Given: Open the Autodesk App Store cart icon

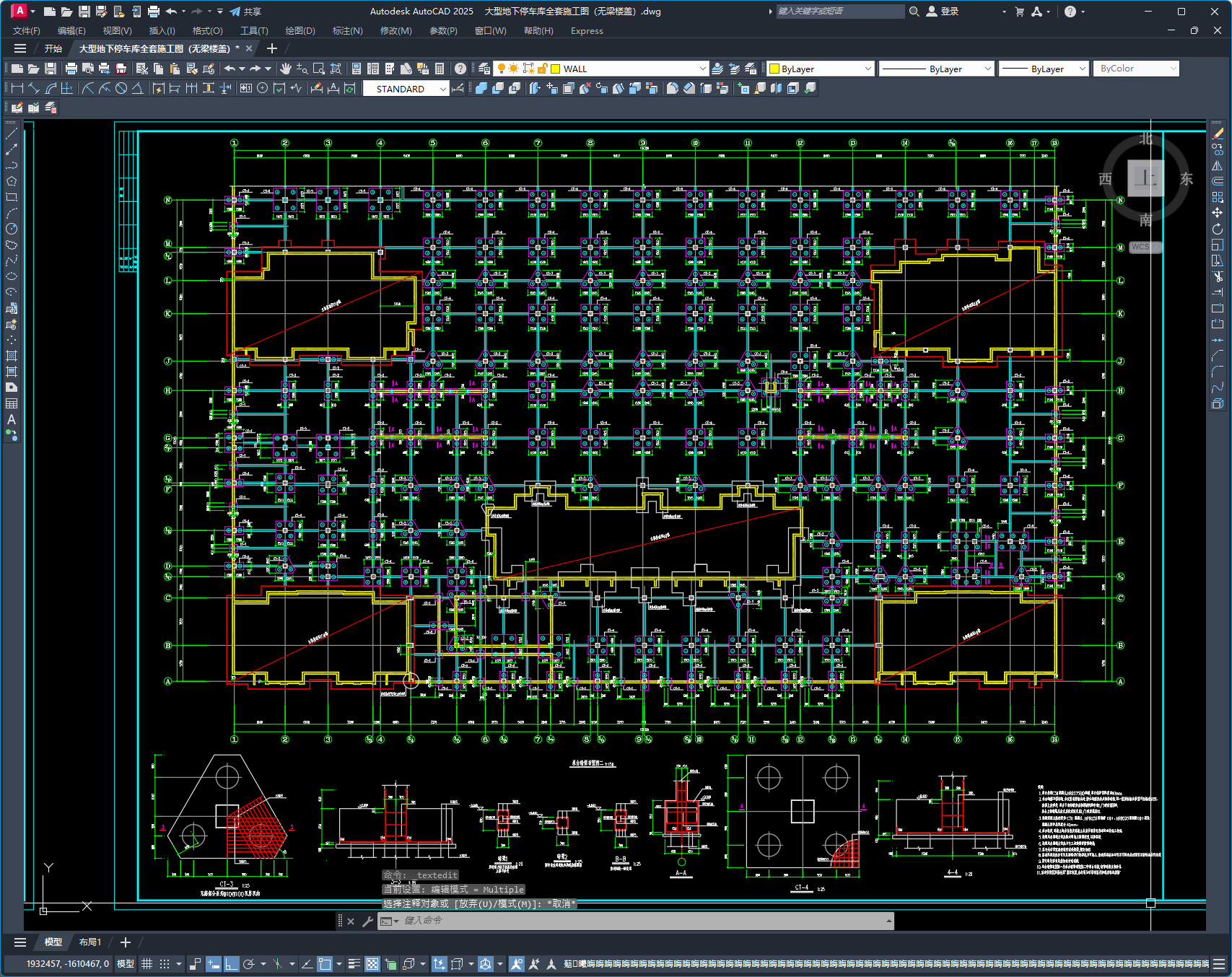Looking at the screenshot, I should click(1020, 12).
